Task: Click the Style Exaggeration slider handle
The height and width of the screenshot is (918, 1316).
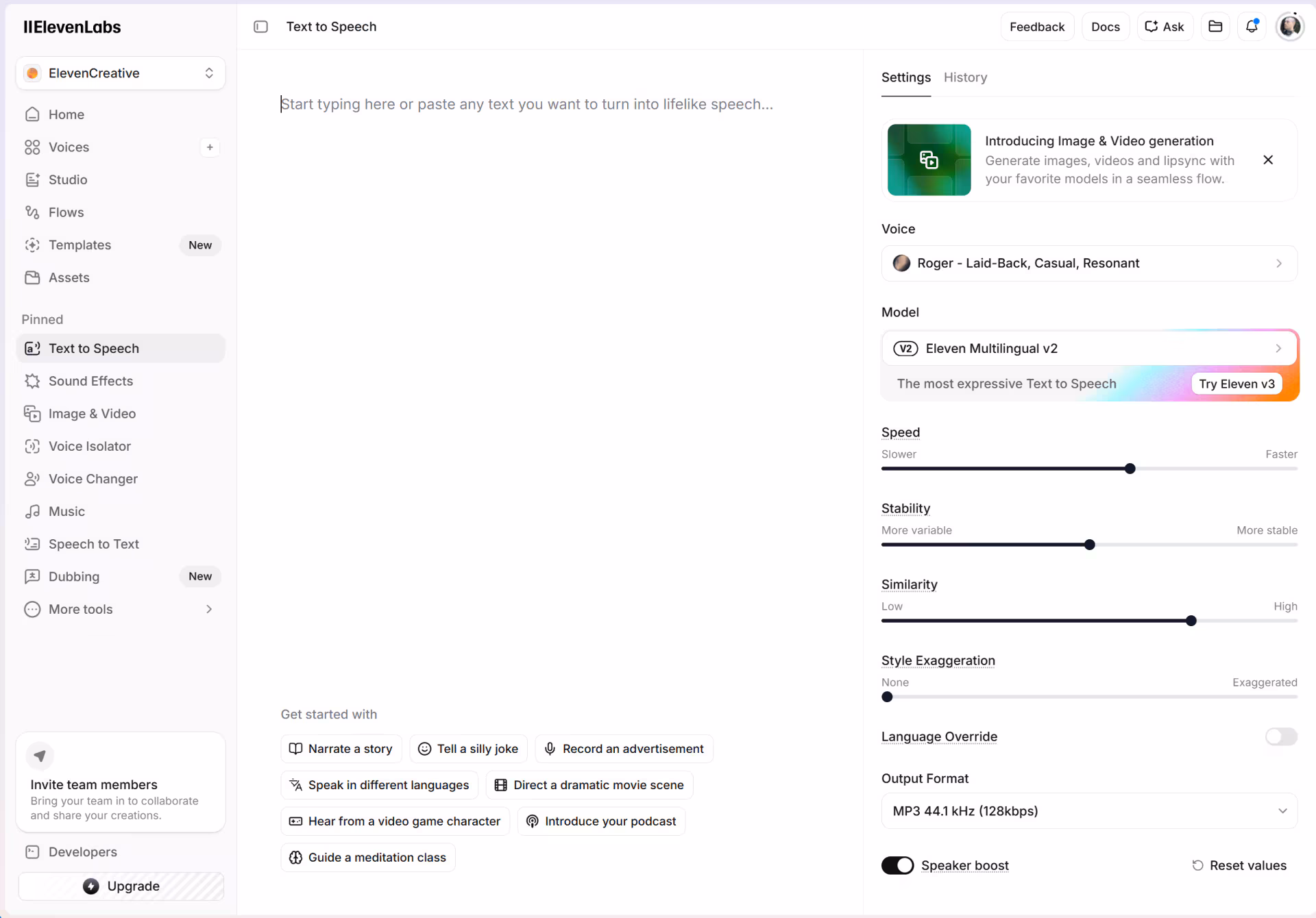Action: coord(887,697)
